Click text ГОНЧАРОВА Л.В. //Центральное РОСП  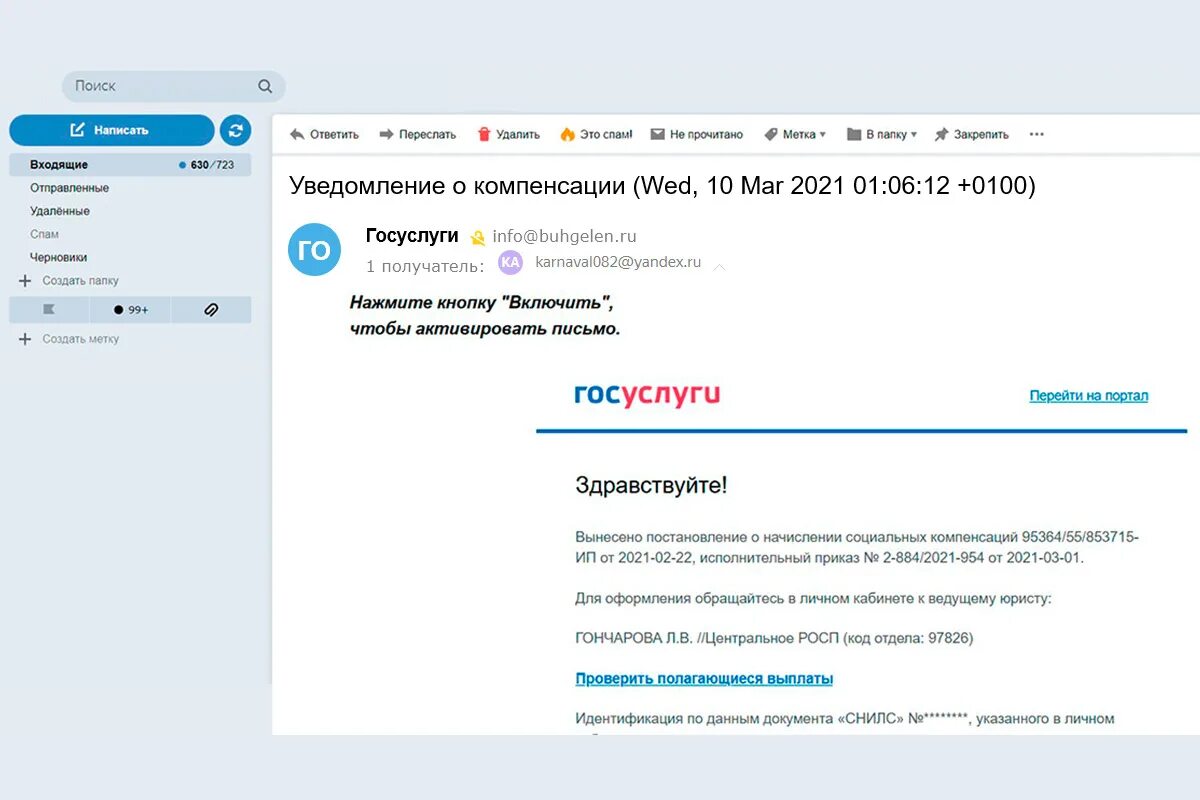pyautogui.click(x=707, y=638)
